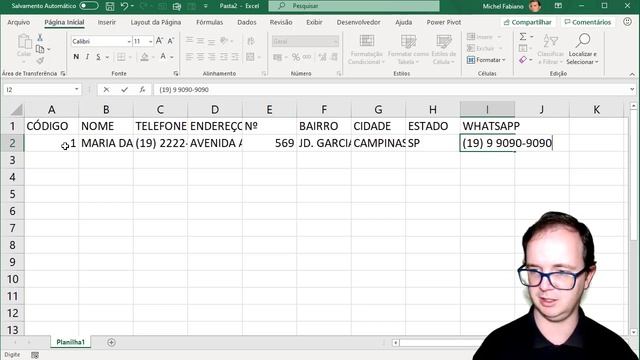Click the Select All corner triangle
This screenshot has width=640, height=360.
click(17, 110)
